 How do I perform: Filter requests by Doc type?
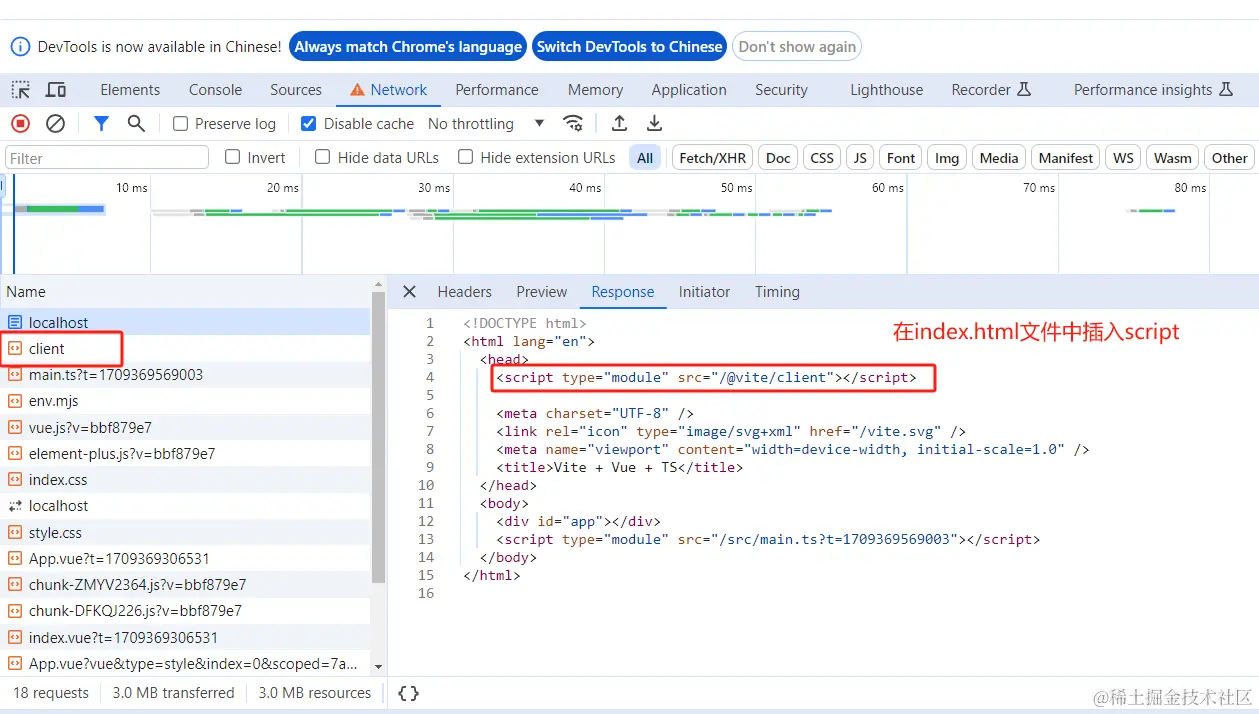(x=778, y=158)
